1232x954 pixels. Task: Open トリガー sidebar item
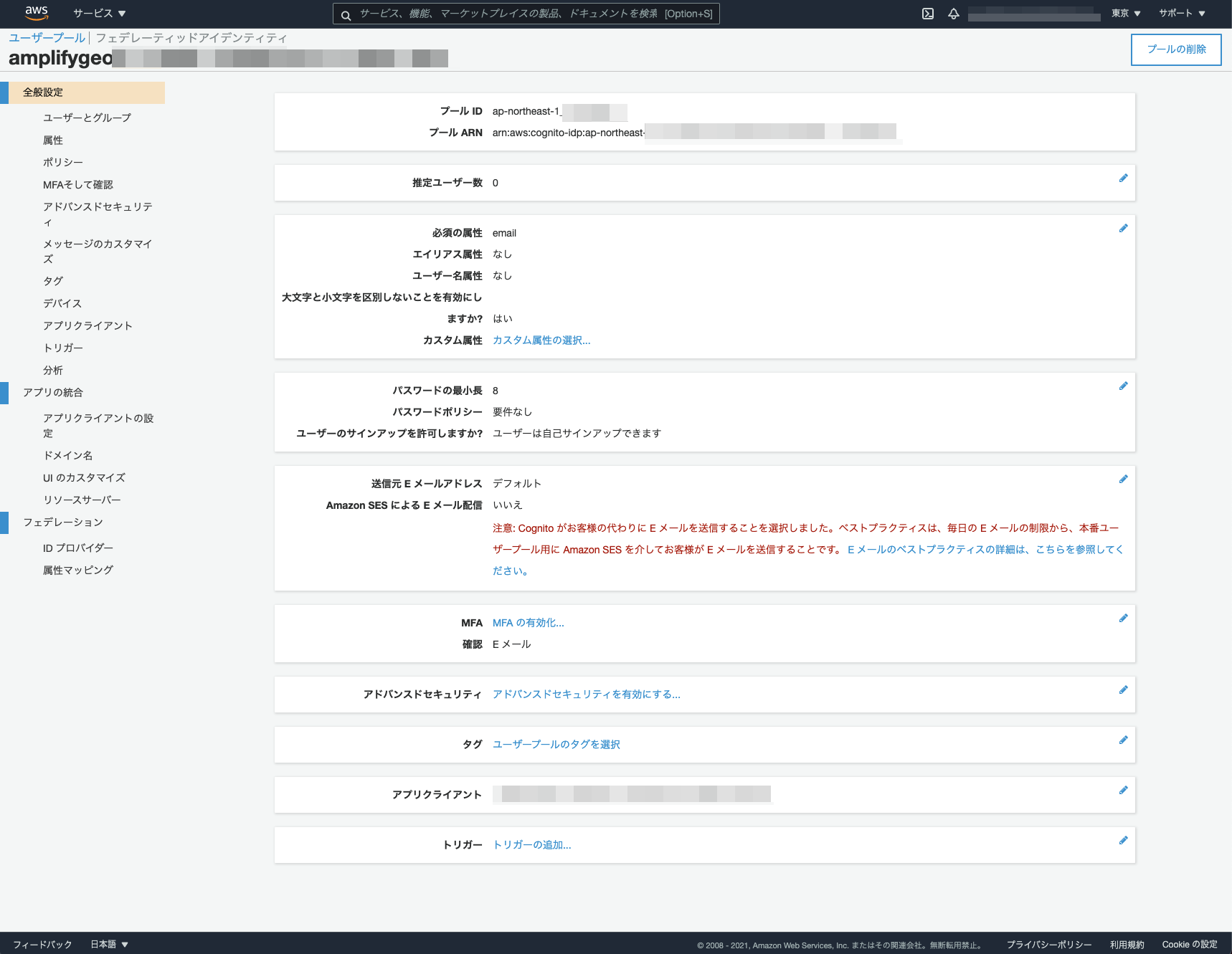click(x=63, y=348)
